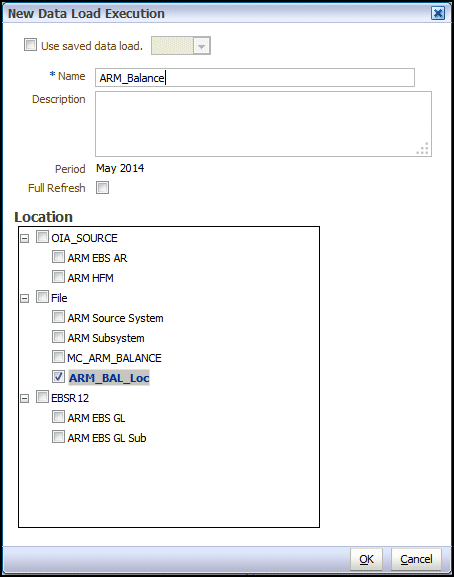This screenshot has width=454, height=577.
Task: Check the ARM EBS GL Sub checkbox
Action: (58, 436)
